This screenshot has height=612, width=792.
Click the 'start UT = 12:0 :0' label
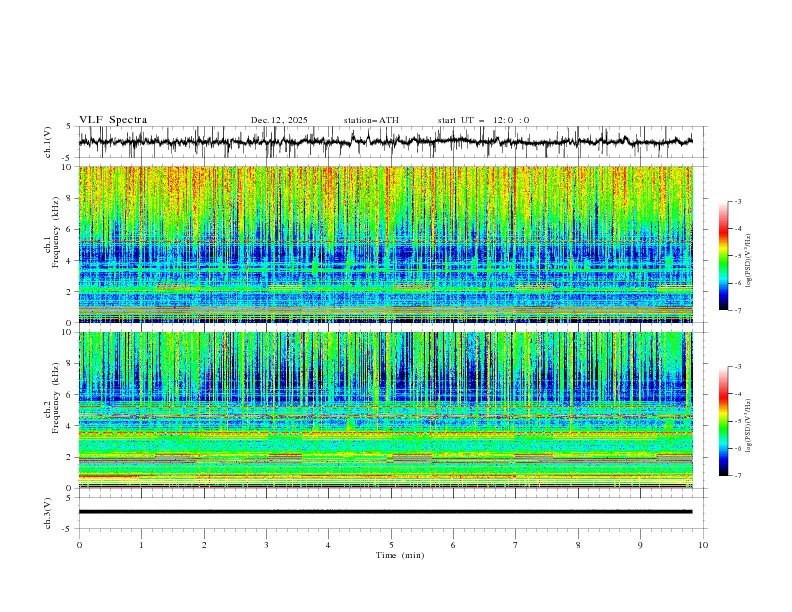483,120
